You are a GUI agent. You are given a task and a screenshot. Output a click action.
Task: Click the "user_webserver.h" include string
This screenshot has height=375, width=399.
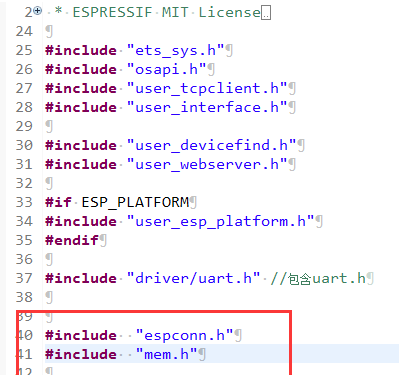(x=207, y=164)
